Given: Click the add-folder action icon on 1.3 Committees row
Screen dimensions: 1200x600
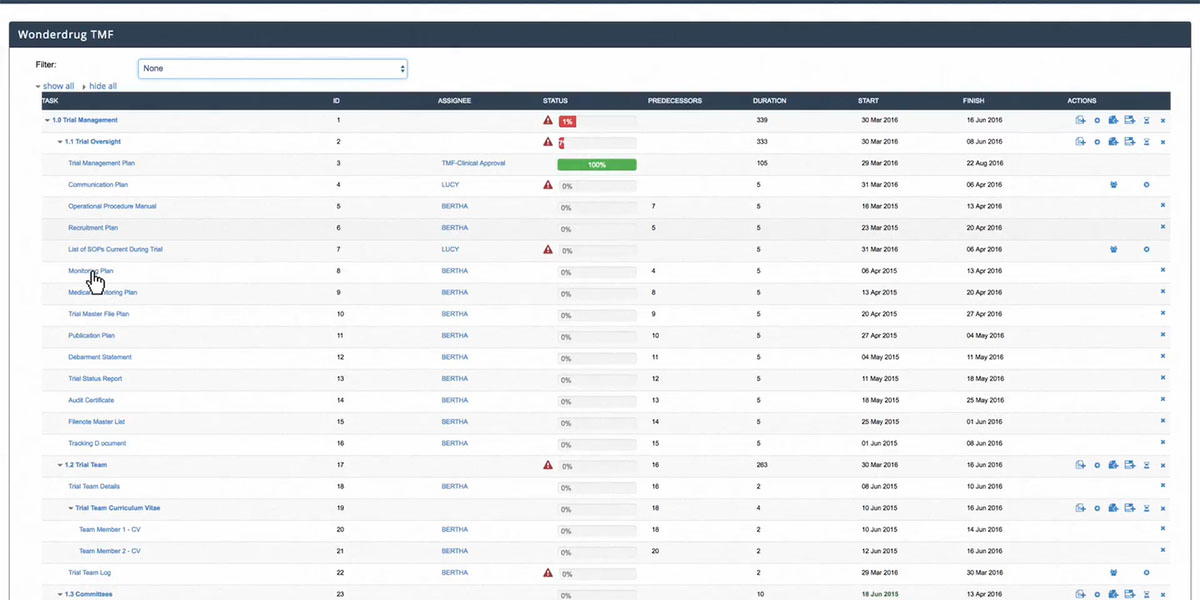Looking at the screenshot, I should click(1113, 593).
